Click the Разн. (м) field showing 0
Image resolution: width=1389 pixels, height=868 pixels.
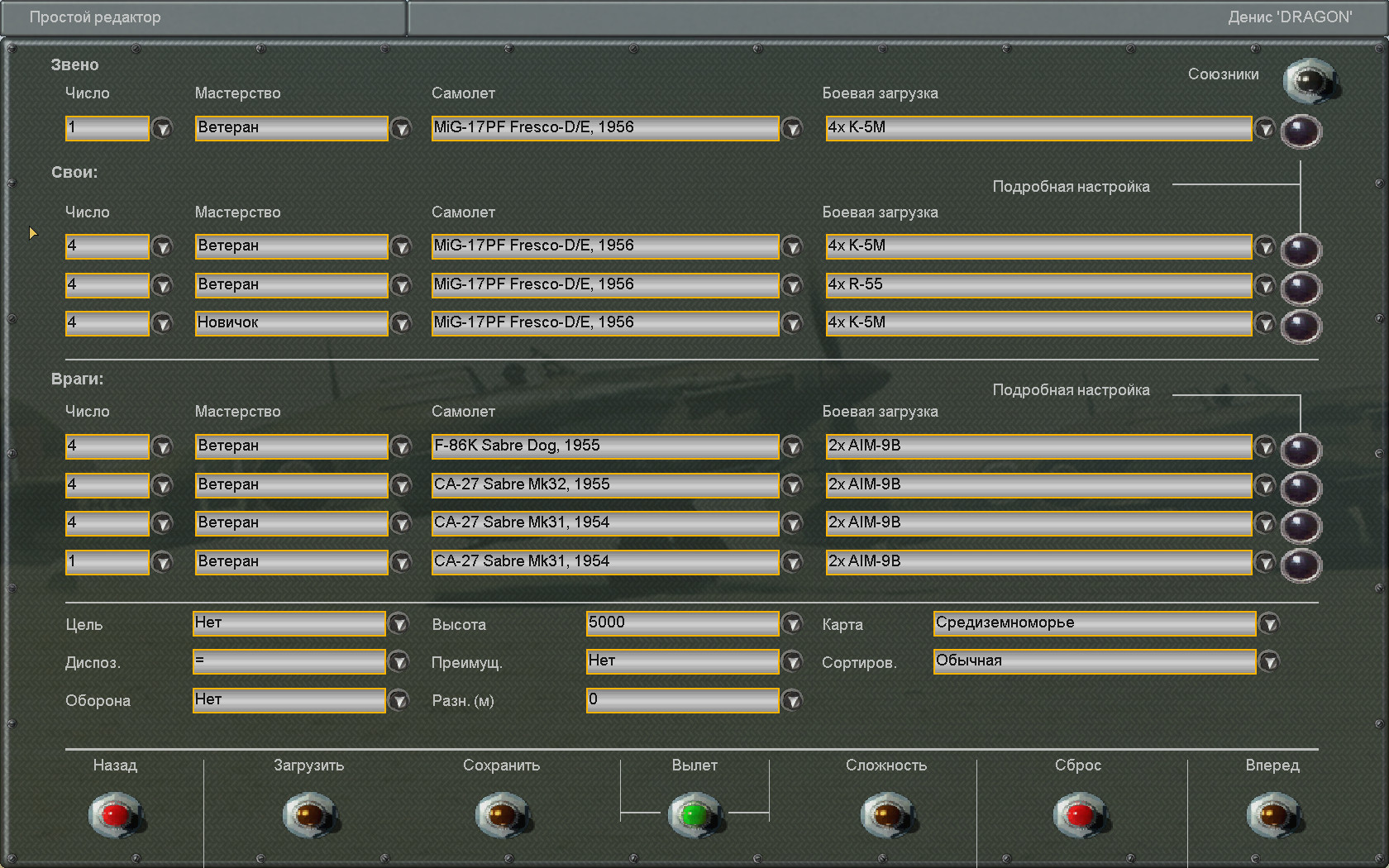[682, 700]
